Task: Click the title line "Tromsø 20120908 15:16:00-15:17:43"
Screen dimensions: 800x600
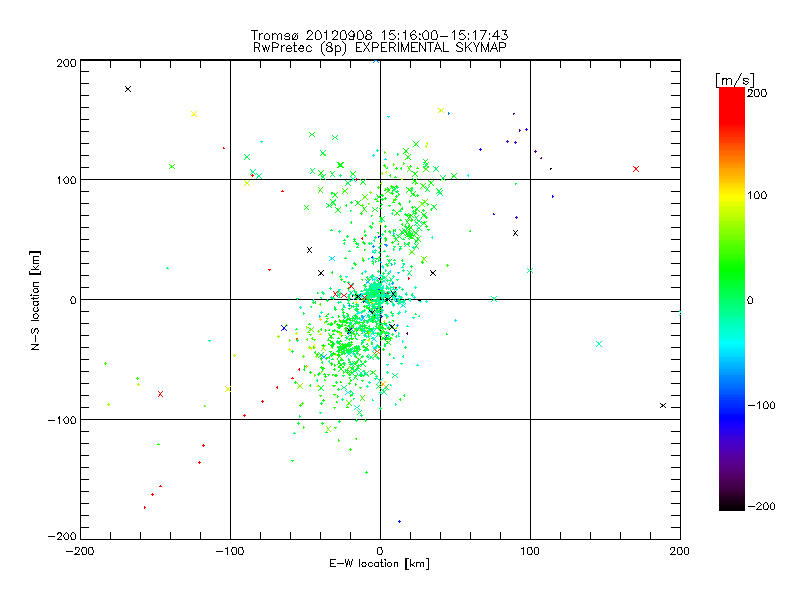Action: point(379,35)
